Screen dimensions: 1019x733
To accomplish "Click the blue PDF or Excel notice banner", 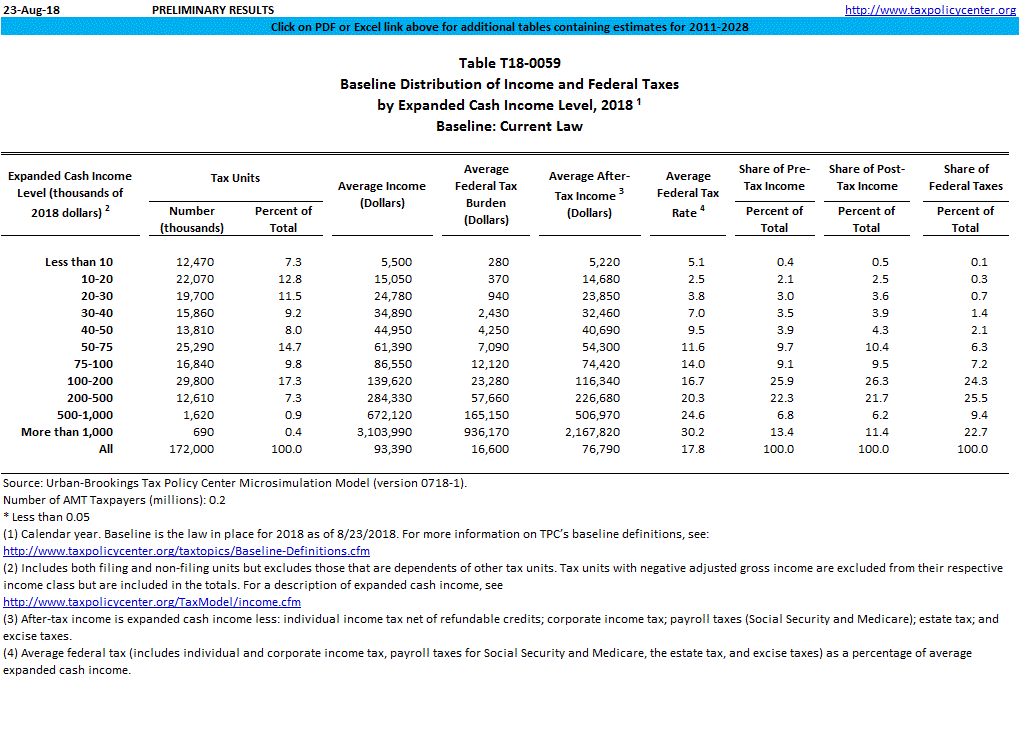I will 509,27.
